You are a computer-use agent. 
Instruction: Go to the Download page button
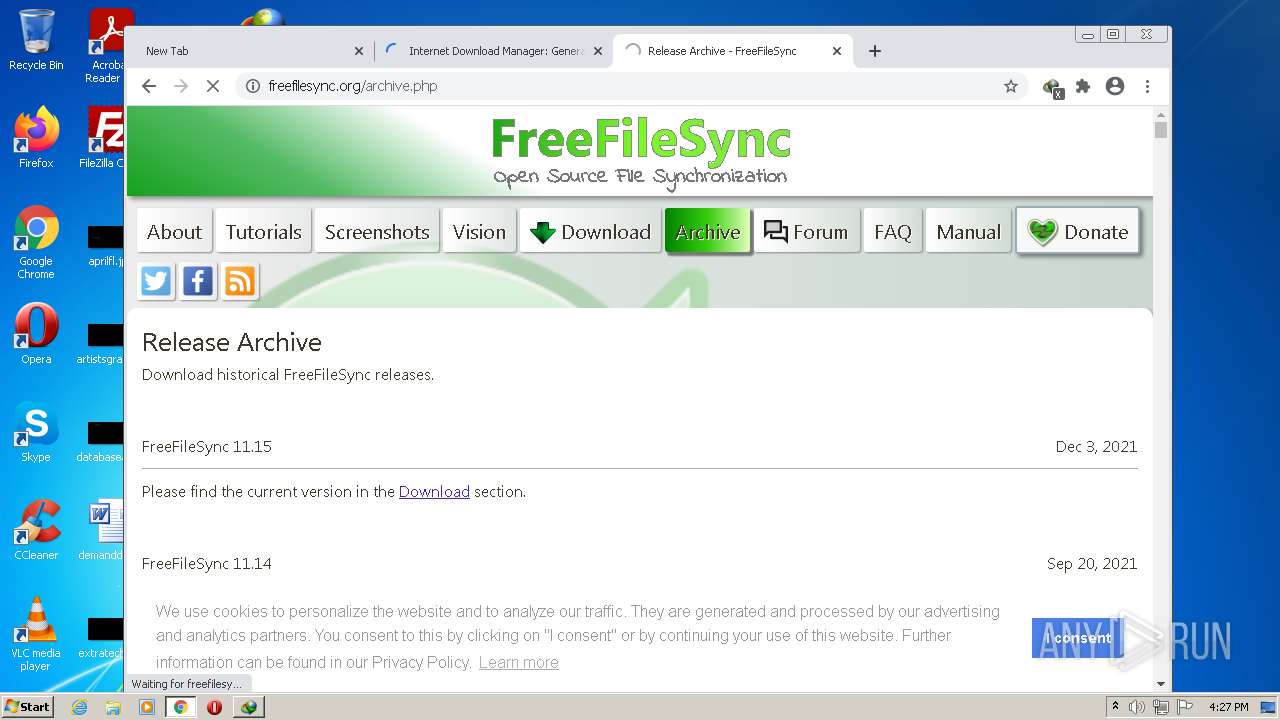pyautogui.click(x=590, y=232)
